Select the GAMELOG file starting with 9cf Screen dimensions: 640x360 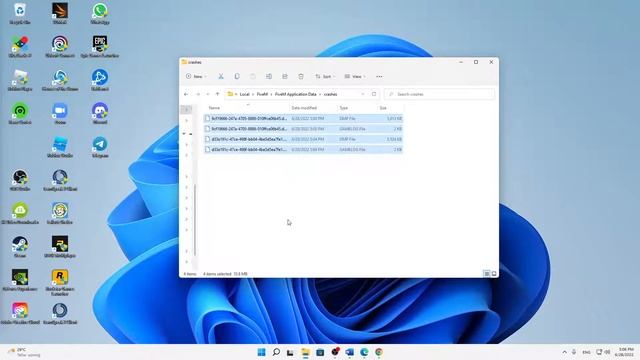coord(303,129)
